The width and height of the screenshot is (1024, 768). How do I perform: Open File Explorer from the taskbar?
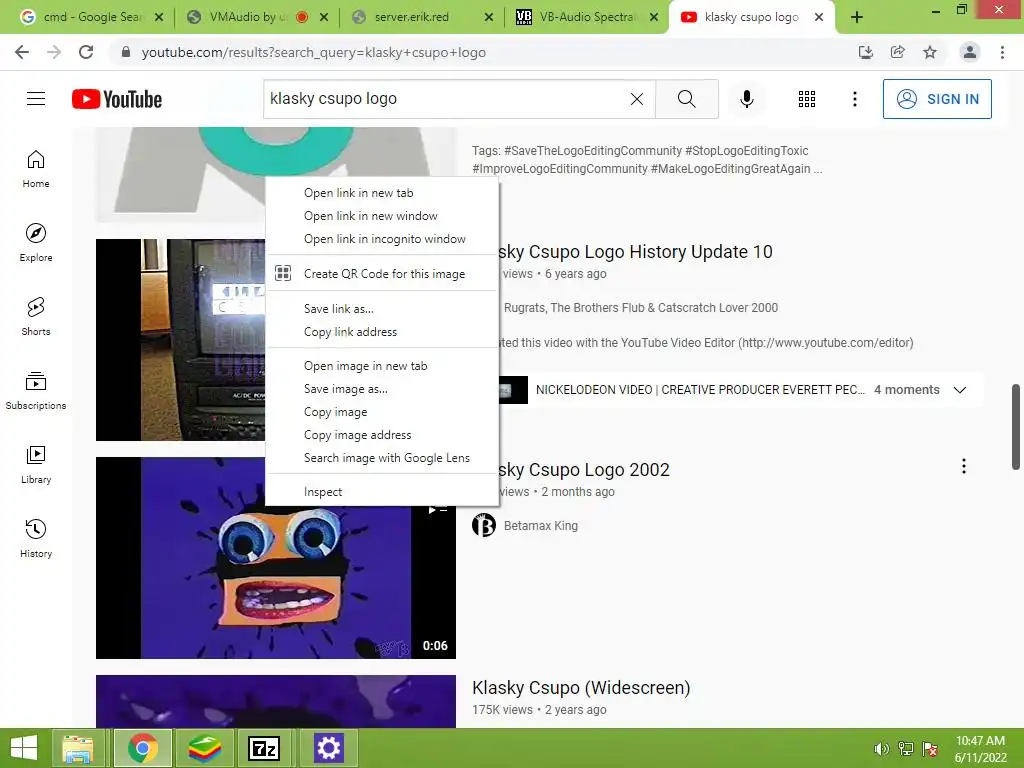coord(78,748)
